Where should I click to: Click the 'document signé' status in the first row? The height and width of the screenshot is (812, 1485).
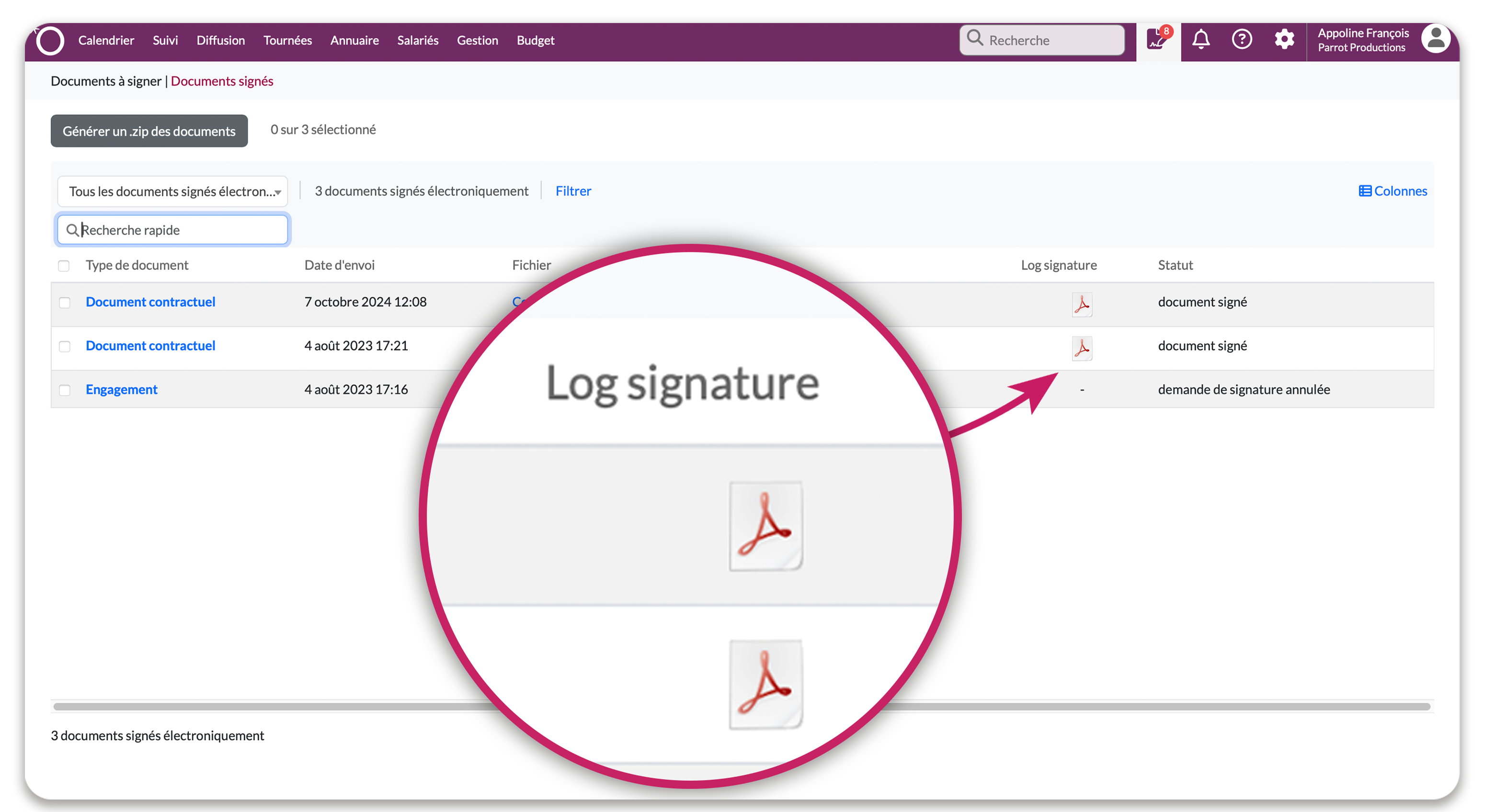[1202, 302]
